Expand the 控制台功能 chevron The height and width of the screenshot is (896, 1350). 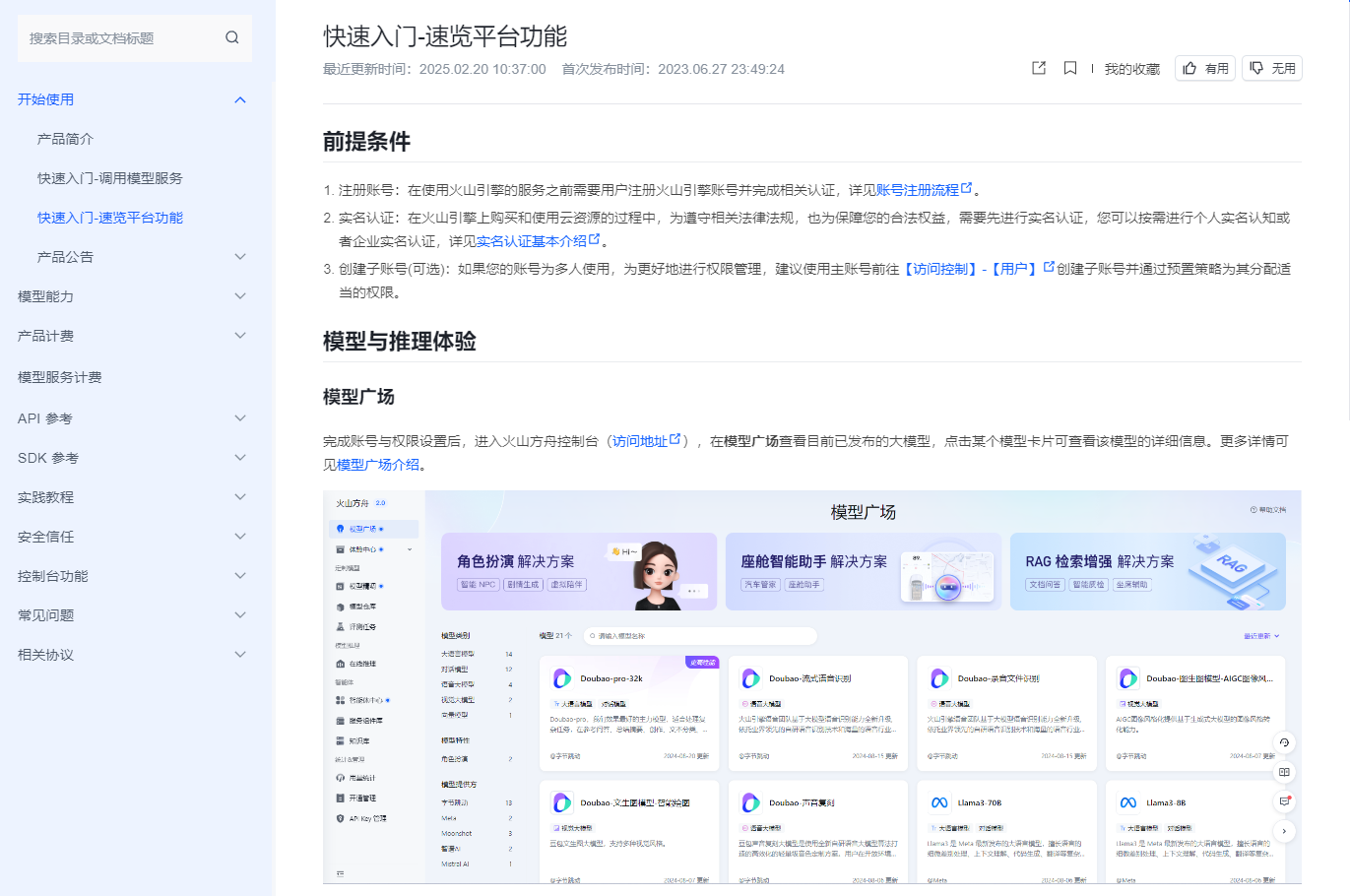click(x=240, y=576)
